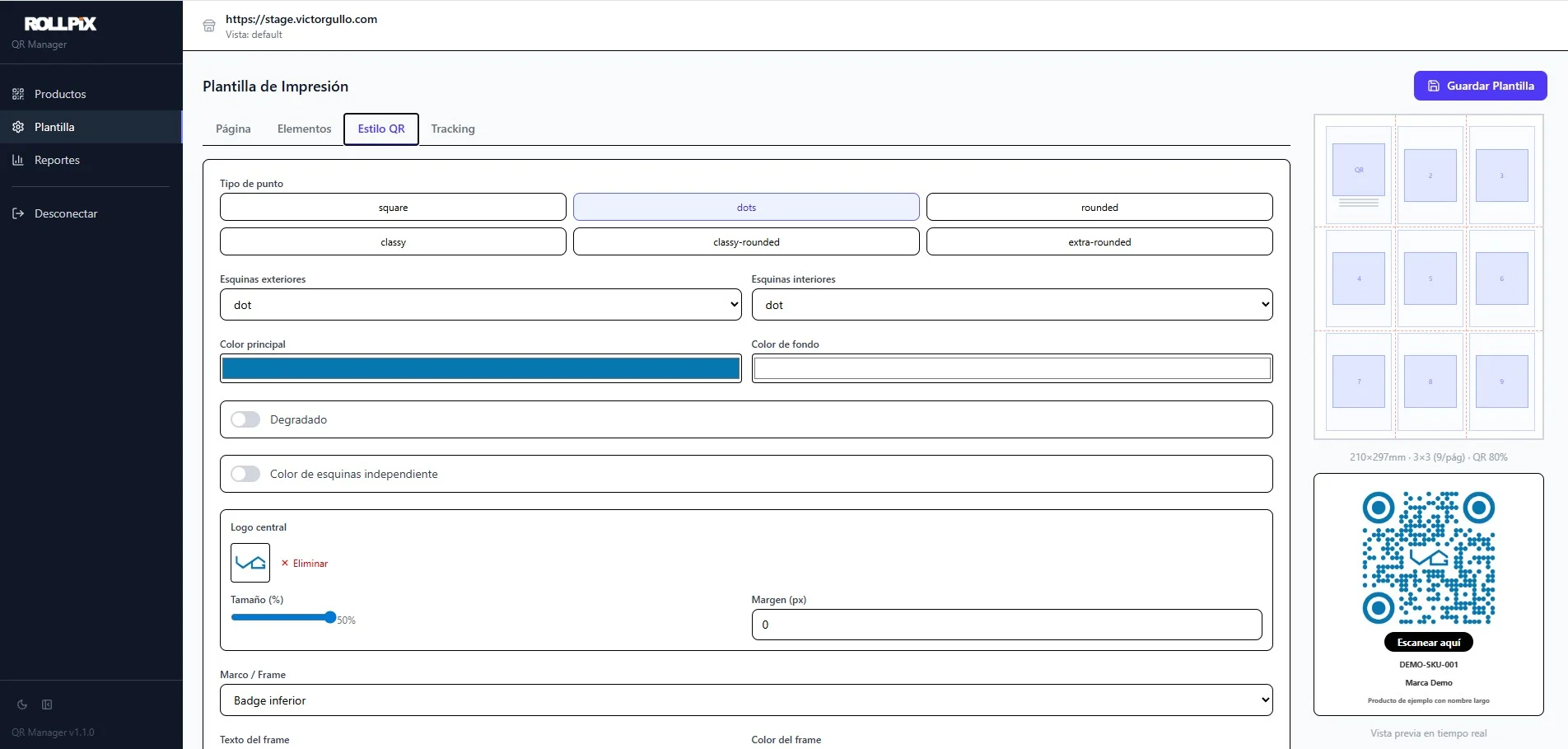
Task: Click cell 3 in the page layout preview
Action: click(1502, 176)
